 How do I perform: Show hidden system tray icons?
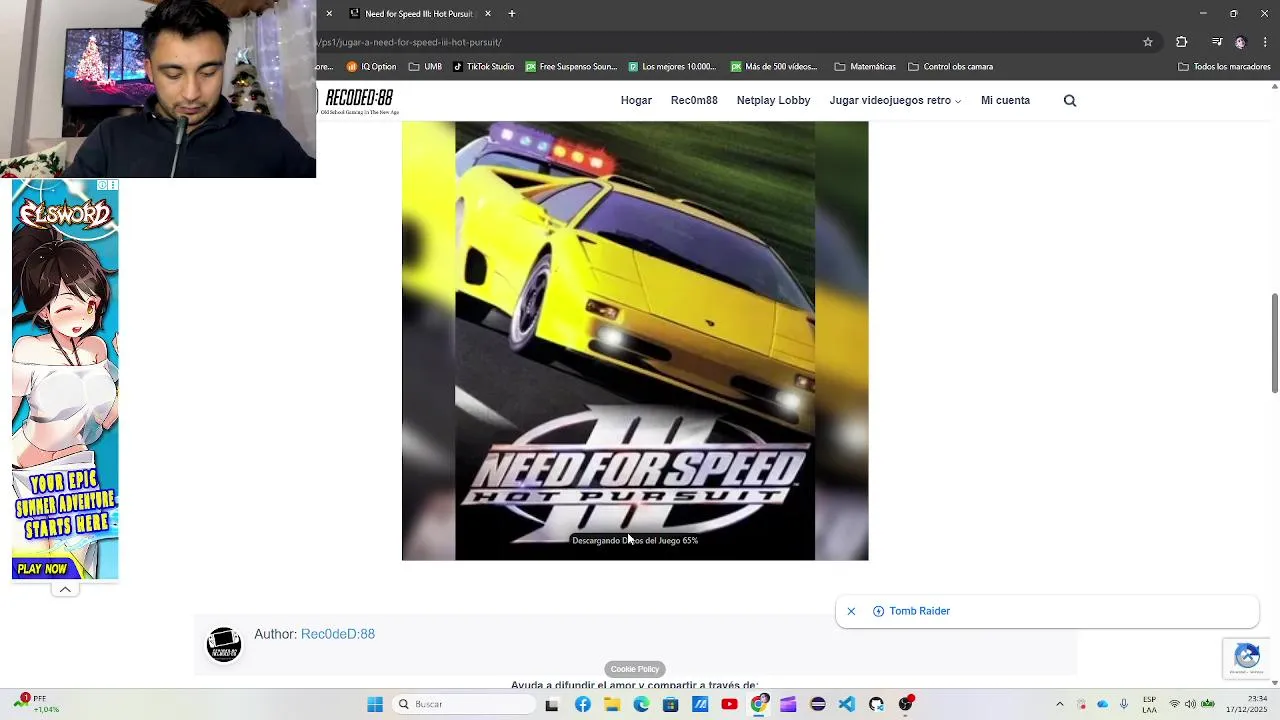tap(1060, 704)
